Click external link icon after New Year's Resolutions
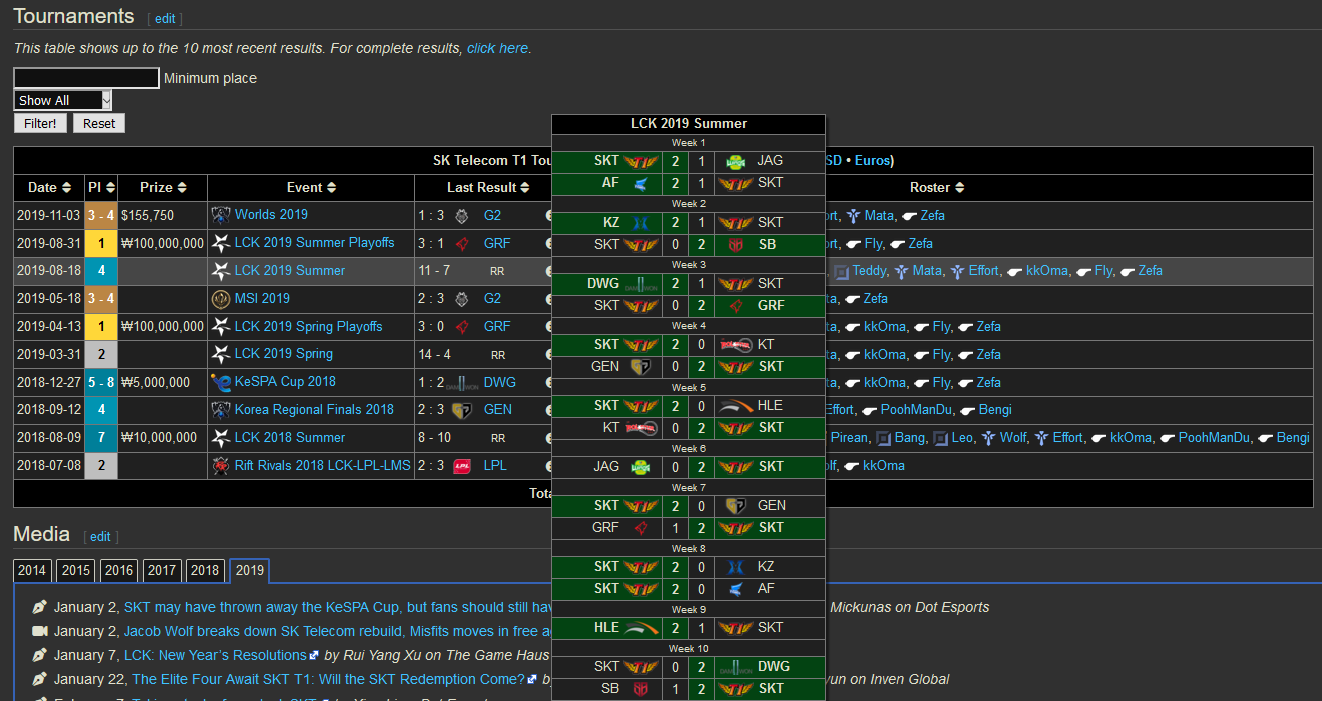The height and width of the screenshot is (701, 1322). coord(314,656)
